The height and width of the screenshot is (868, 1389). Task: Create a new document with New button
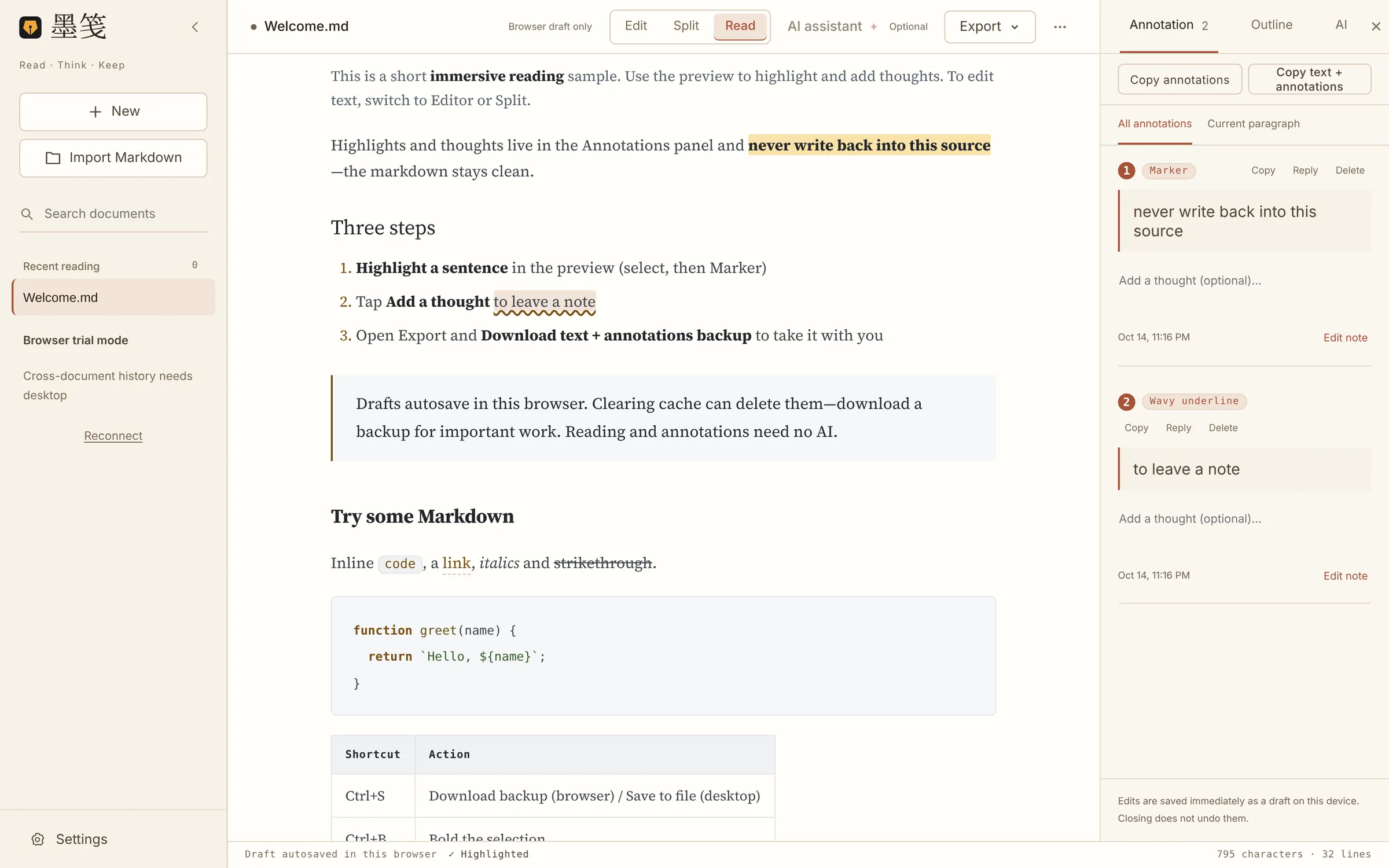(113, 112)
